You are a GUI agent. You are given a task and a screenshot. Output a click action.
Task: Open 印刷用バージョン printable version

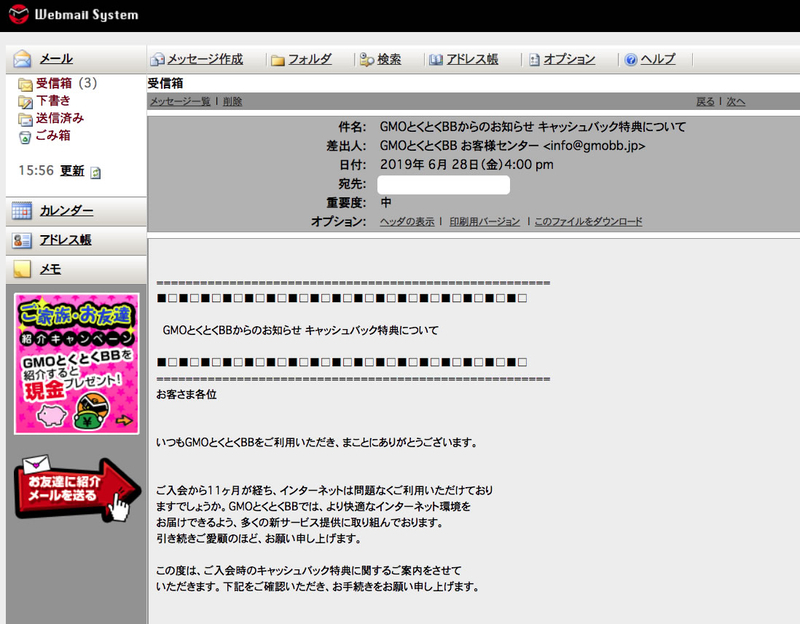[485, 221]
